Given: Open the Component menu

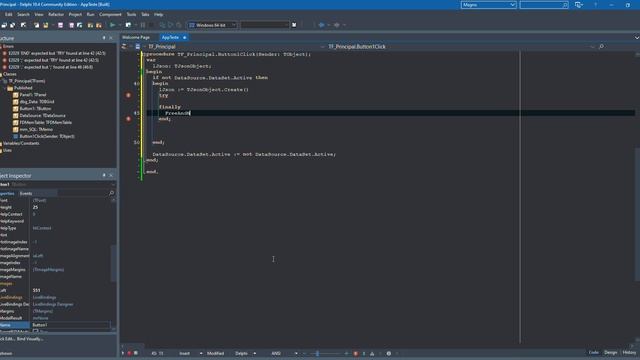Looking at the screenshot, I should (x=110, y=14).
